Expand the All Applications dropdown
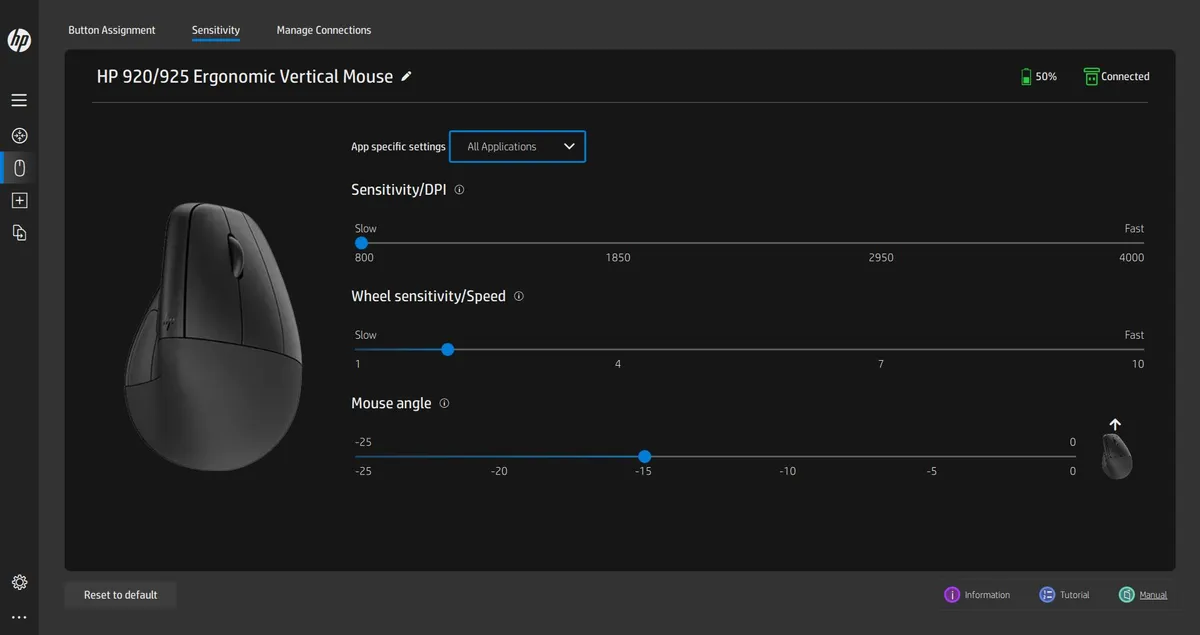 tap(517, 146)
